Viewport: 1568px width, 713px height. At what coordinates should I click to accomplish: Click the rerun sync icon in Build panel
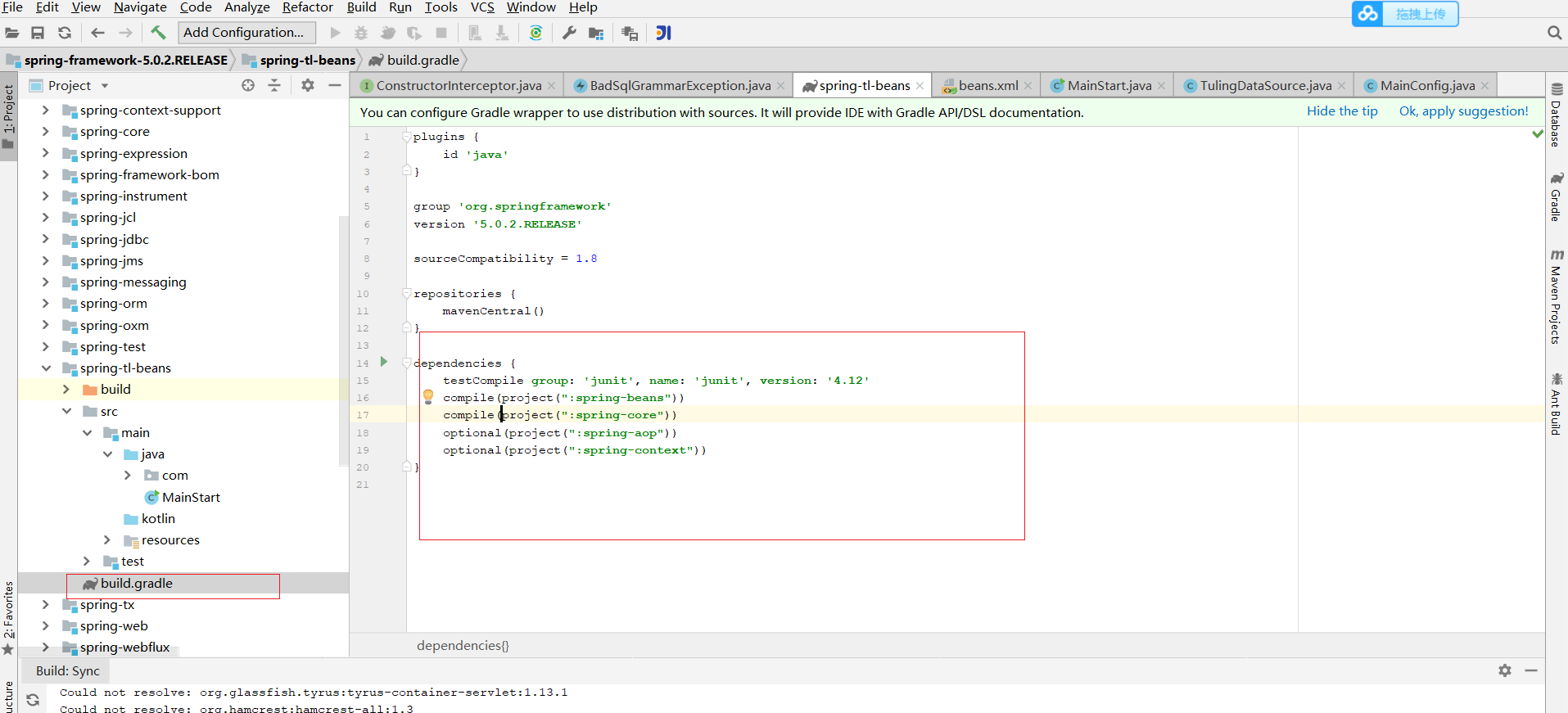pyautogui.click(x=33, y=700)
